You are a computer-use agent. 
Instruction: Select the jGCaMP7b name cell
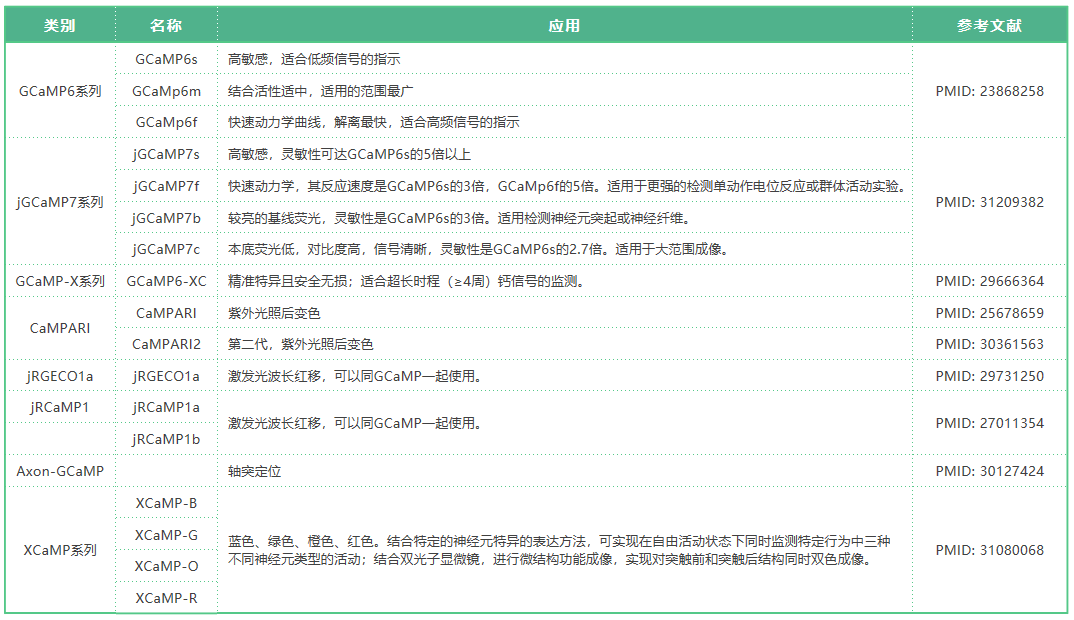point(166,218)
